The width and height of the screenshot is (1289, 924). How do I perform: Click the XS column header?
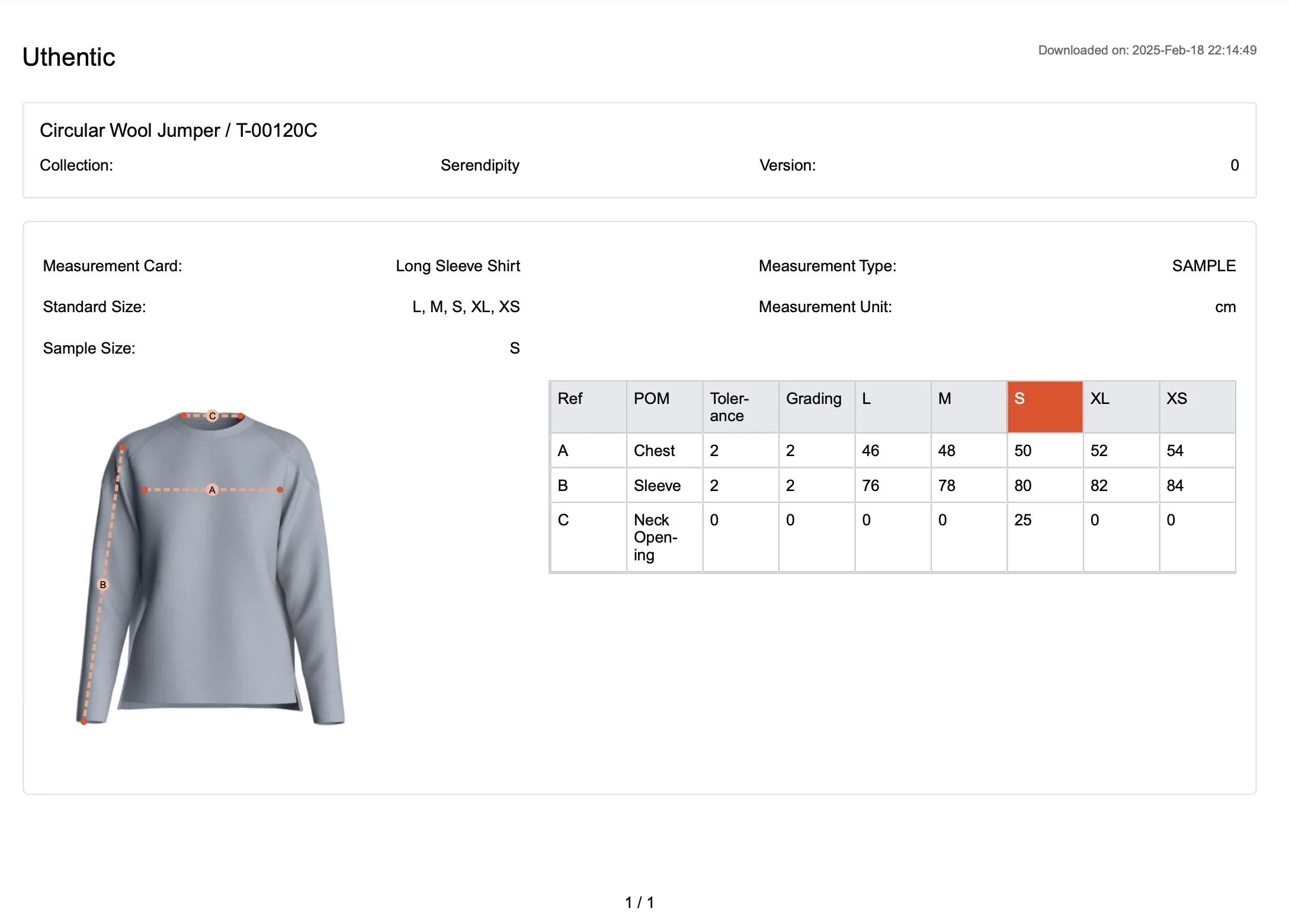(1197, 407)
